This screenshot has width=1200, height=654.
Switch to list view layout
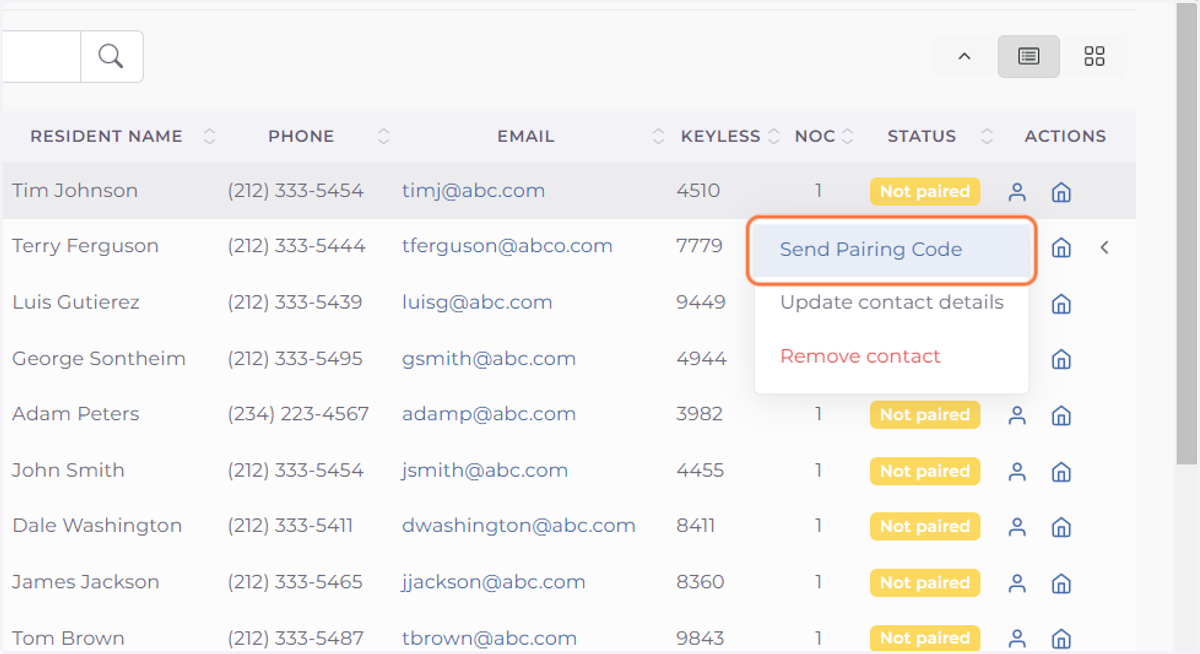[x=1028, y=56]
